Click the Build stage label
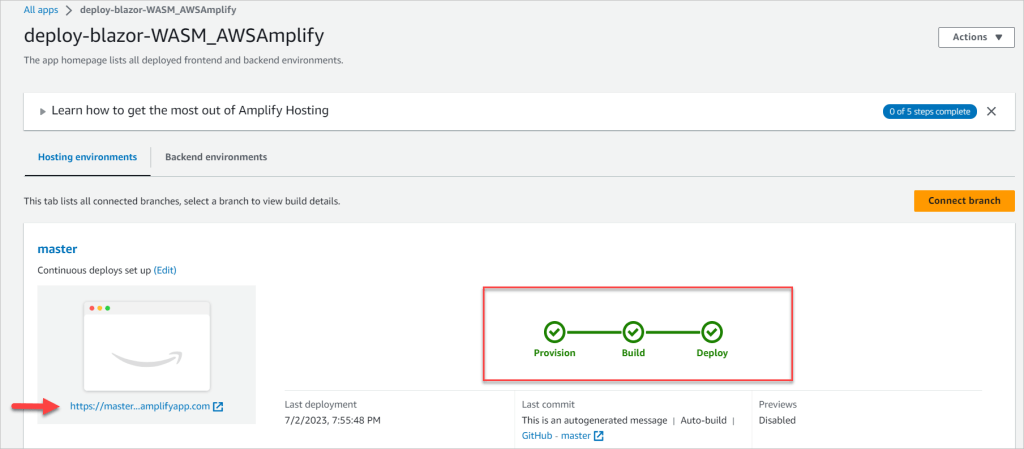The height and width of the screenshot is (449, 1024). click(x=633, y=353)
